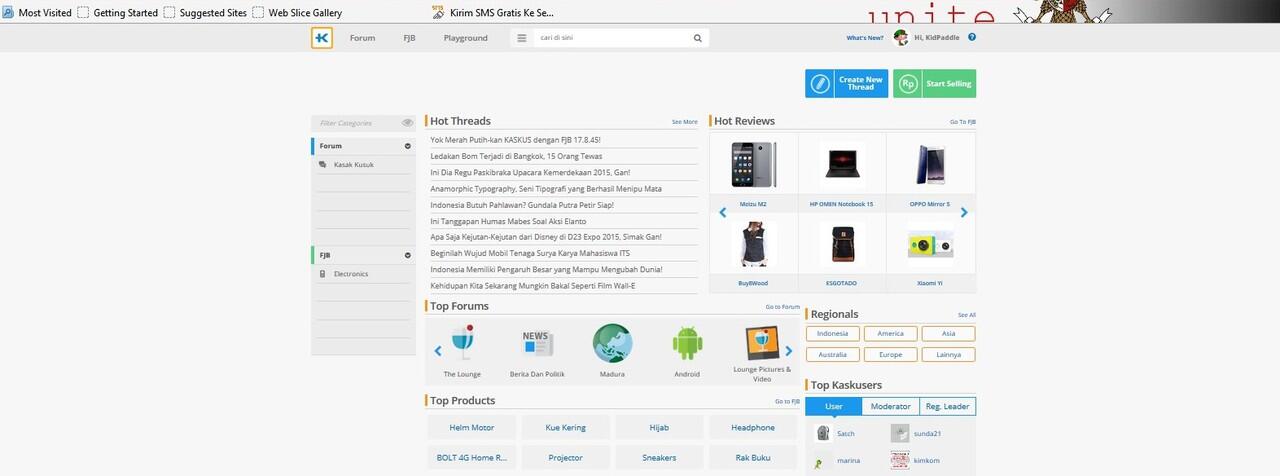Click See All in Regionals
This screenshot has height=476, width=1280.
click(x=966, y=315)
